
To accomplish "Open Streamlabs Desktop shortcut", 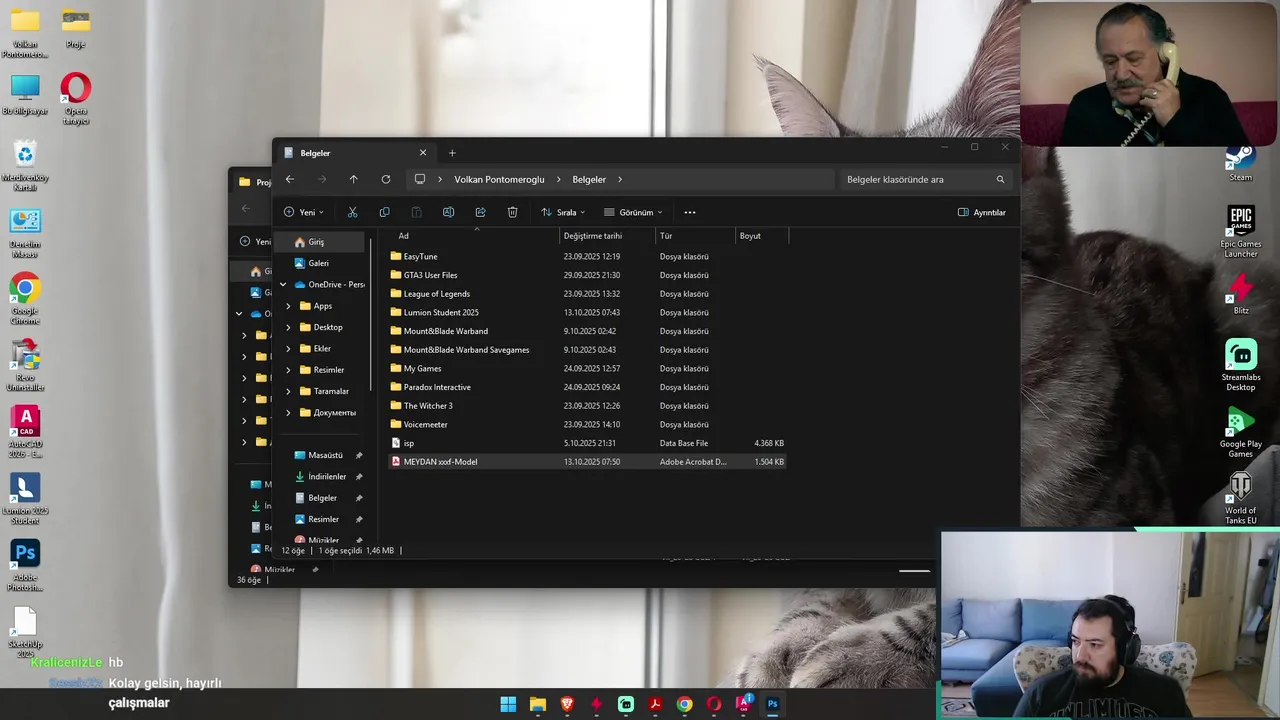I will (x=1241, y=365).
